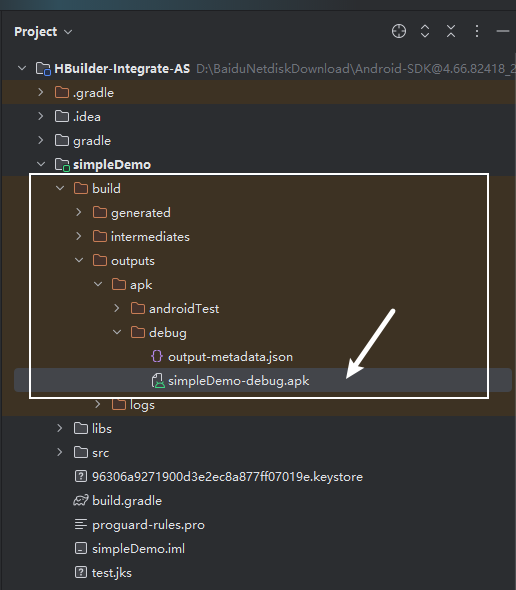Click the debug folder icon
Viewport: 516px width, 590px height.
pyautogui.click(x=138, y=333)
